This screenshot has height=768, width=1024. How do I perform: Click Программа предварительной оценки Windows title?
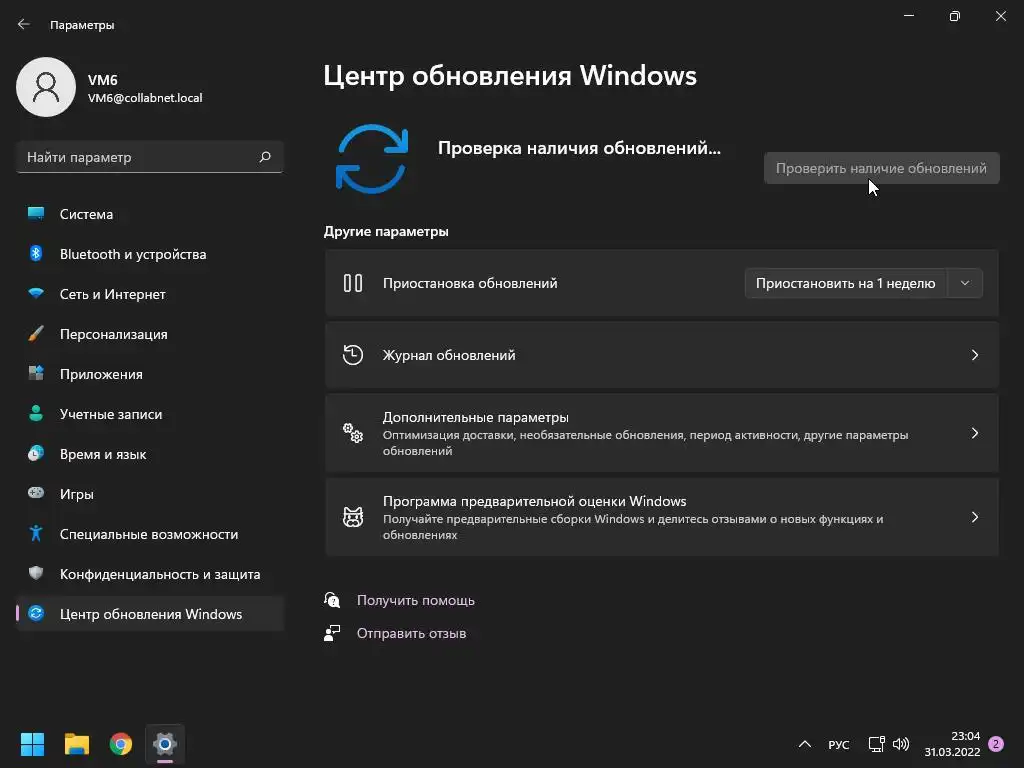tap(534, 501)
